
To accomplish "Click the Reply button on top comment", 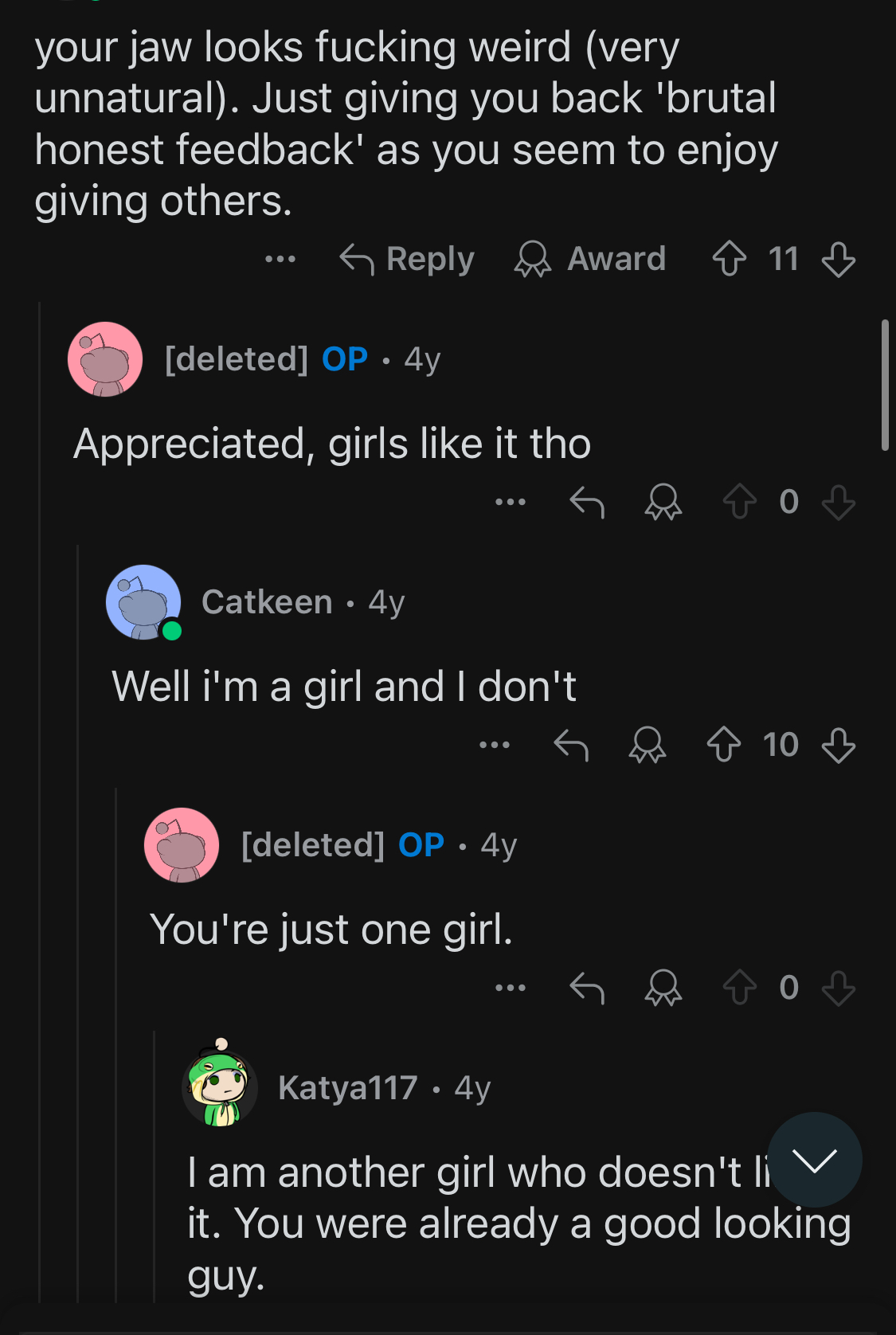I will tap(407, 259).
